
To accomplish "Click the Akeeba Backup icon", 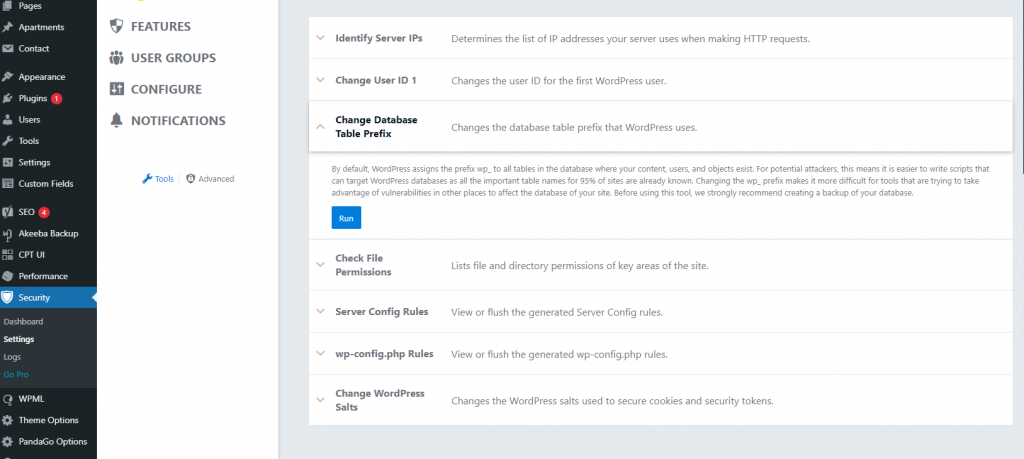I will (8, 233).
